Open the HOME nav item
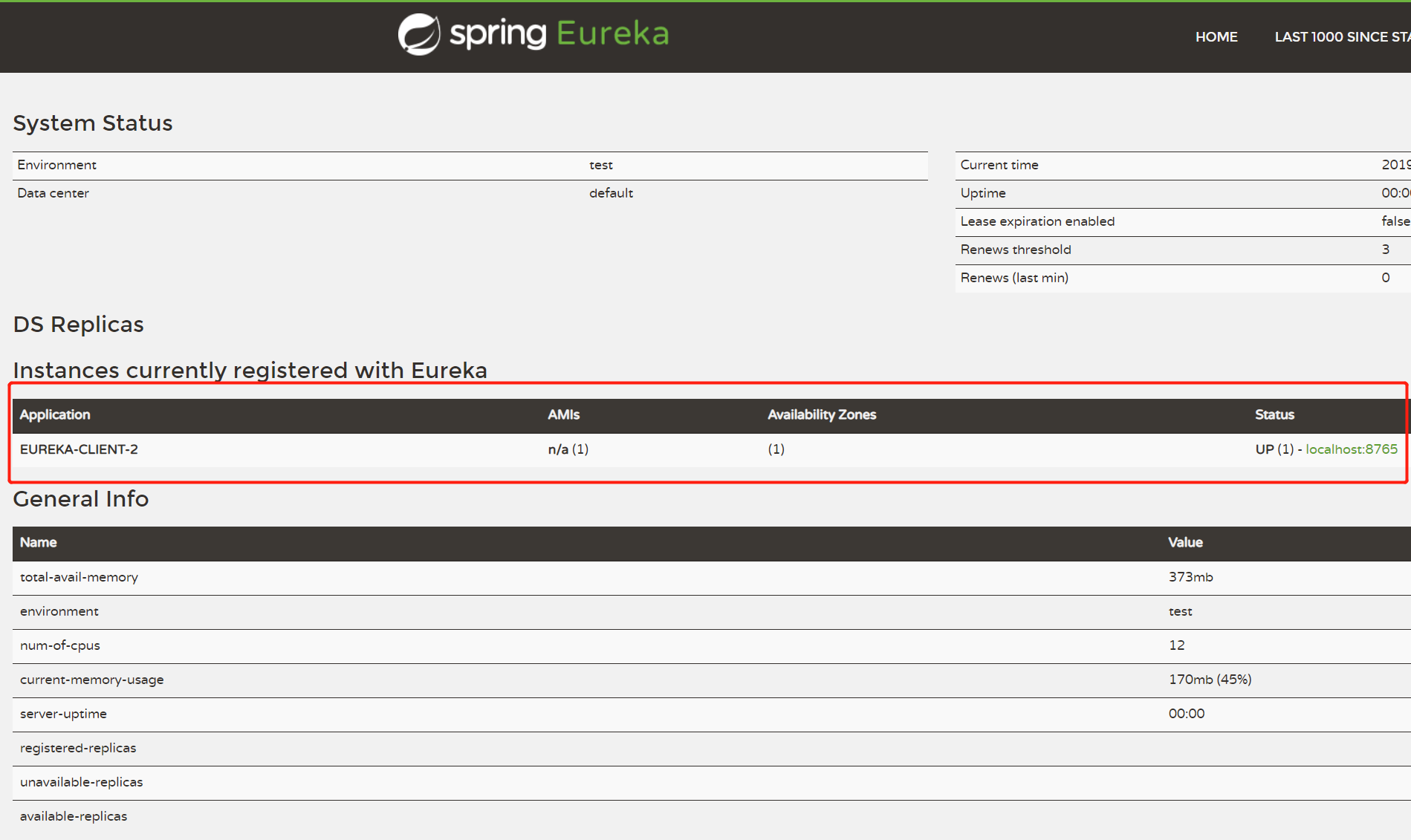 tap(1216, 36)
